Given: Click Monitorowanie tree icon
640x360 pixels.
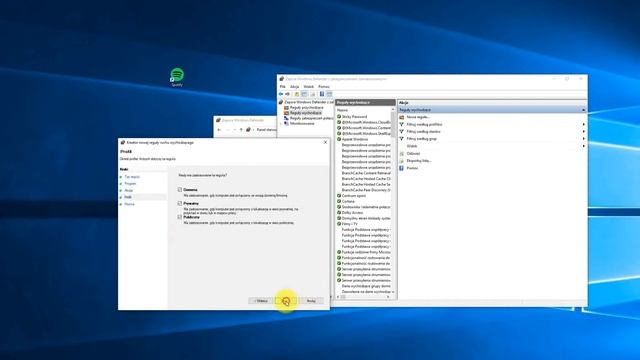Looking at the screenshot, I should click(287, 123).
